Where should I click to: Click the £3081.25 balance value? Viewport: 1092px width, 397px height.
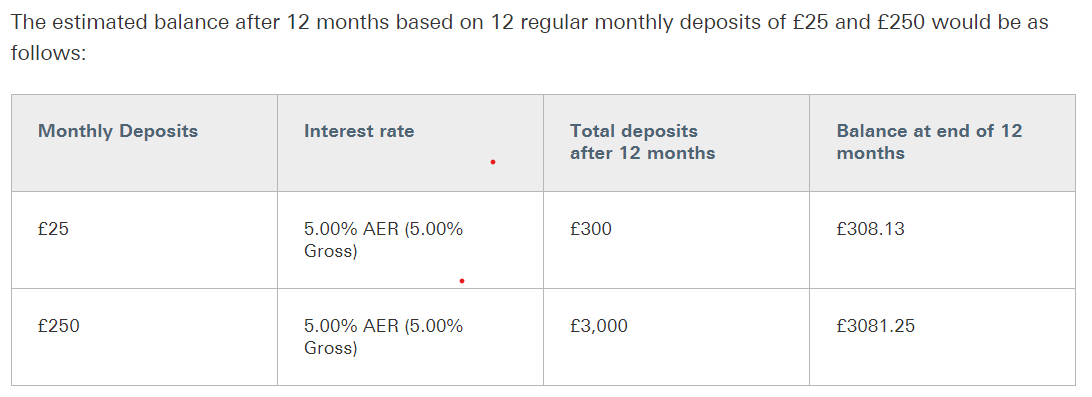click(x=875, y=325)
